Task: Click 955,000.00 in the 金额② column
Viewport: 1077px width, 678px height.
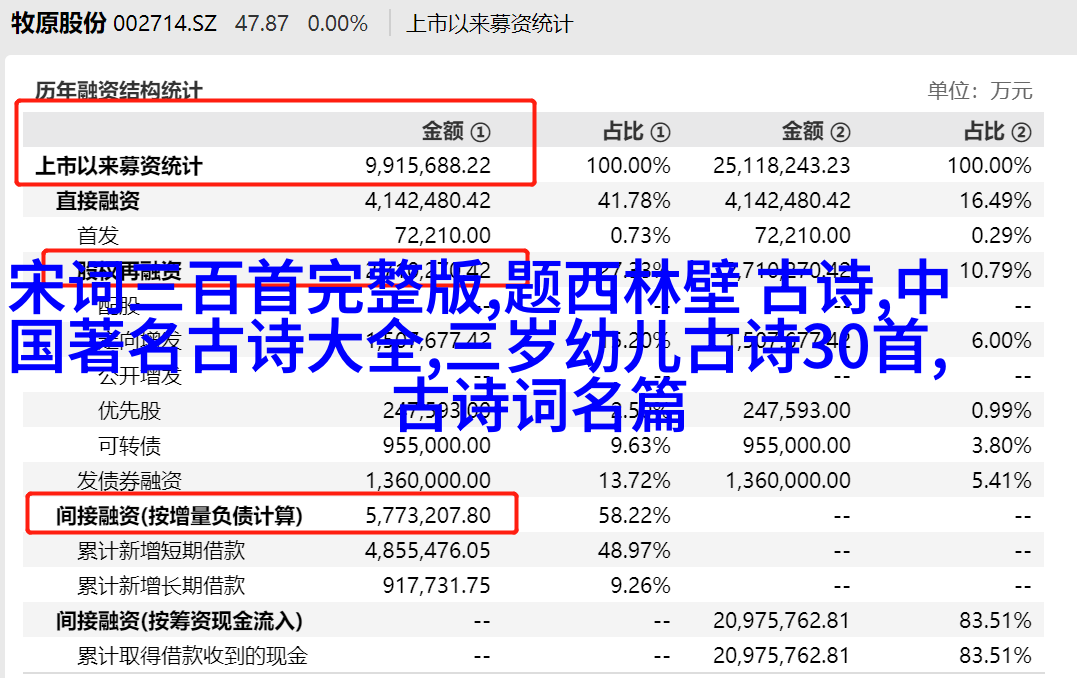Action: coord(796,446)
